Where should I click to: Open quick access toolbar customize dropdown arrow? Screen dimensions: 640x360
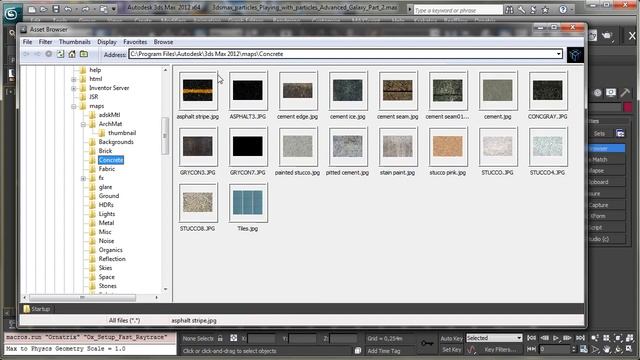point(114,9)
